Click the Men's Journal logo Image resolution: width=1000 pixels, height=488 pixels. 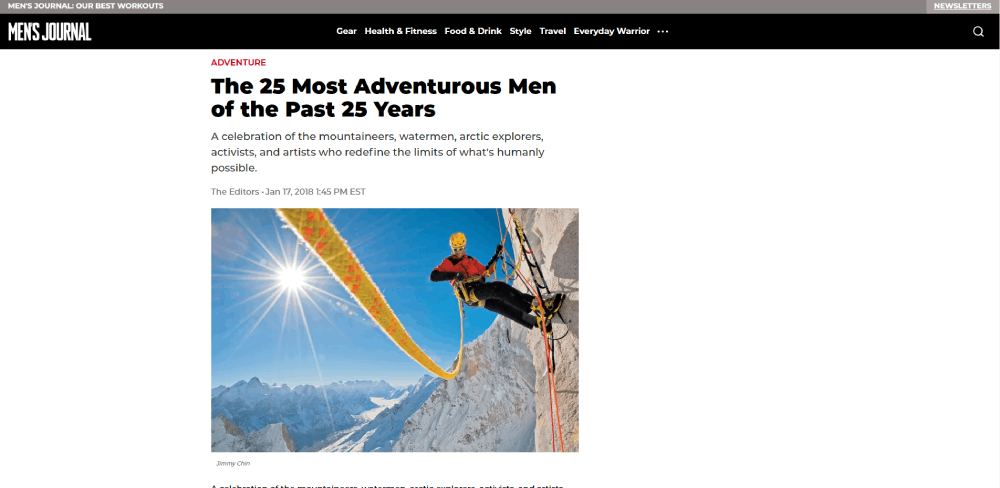coord(50,31)
